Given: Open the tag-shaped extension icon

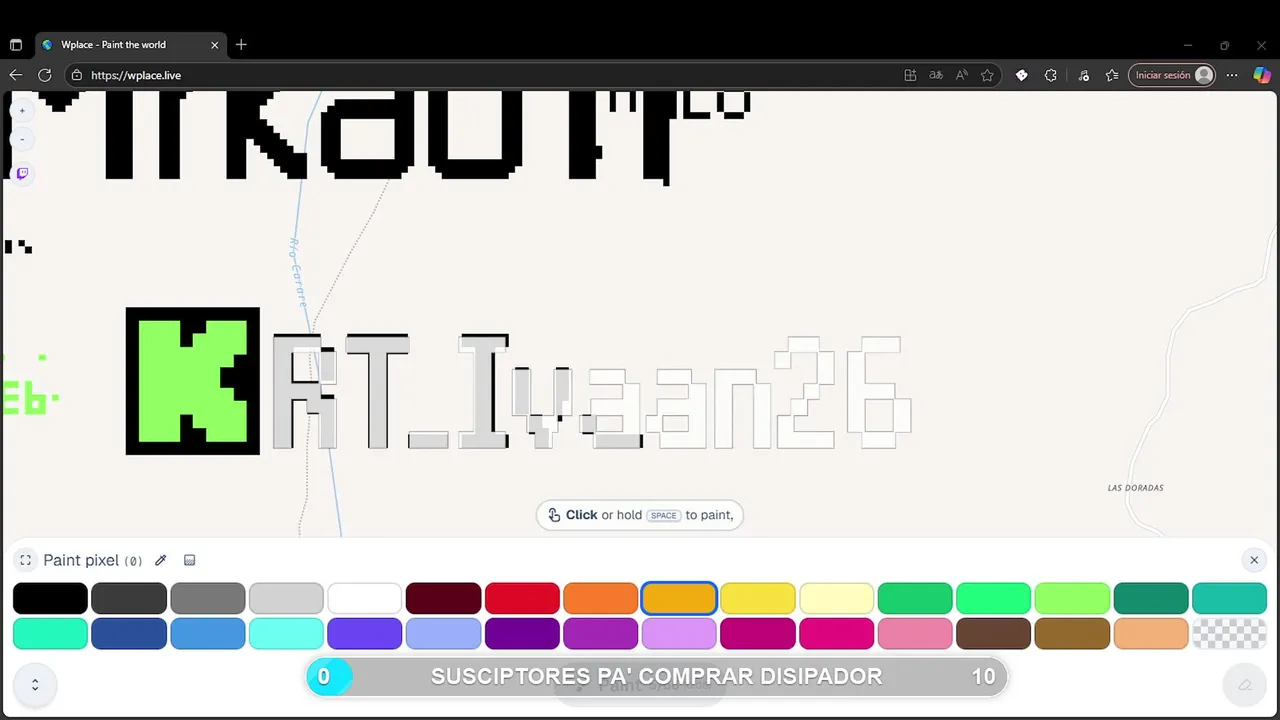Looking at the screenshot, I should tap(1021, 75).
